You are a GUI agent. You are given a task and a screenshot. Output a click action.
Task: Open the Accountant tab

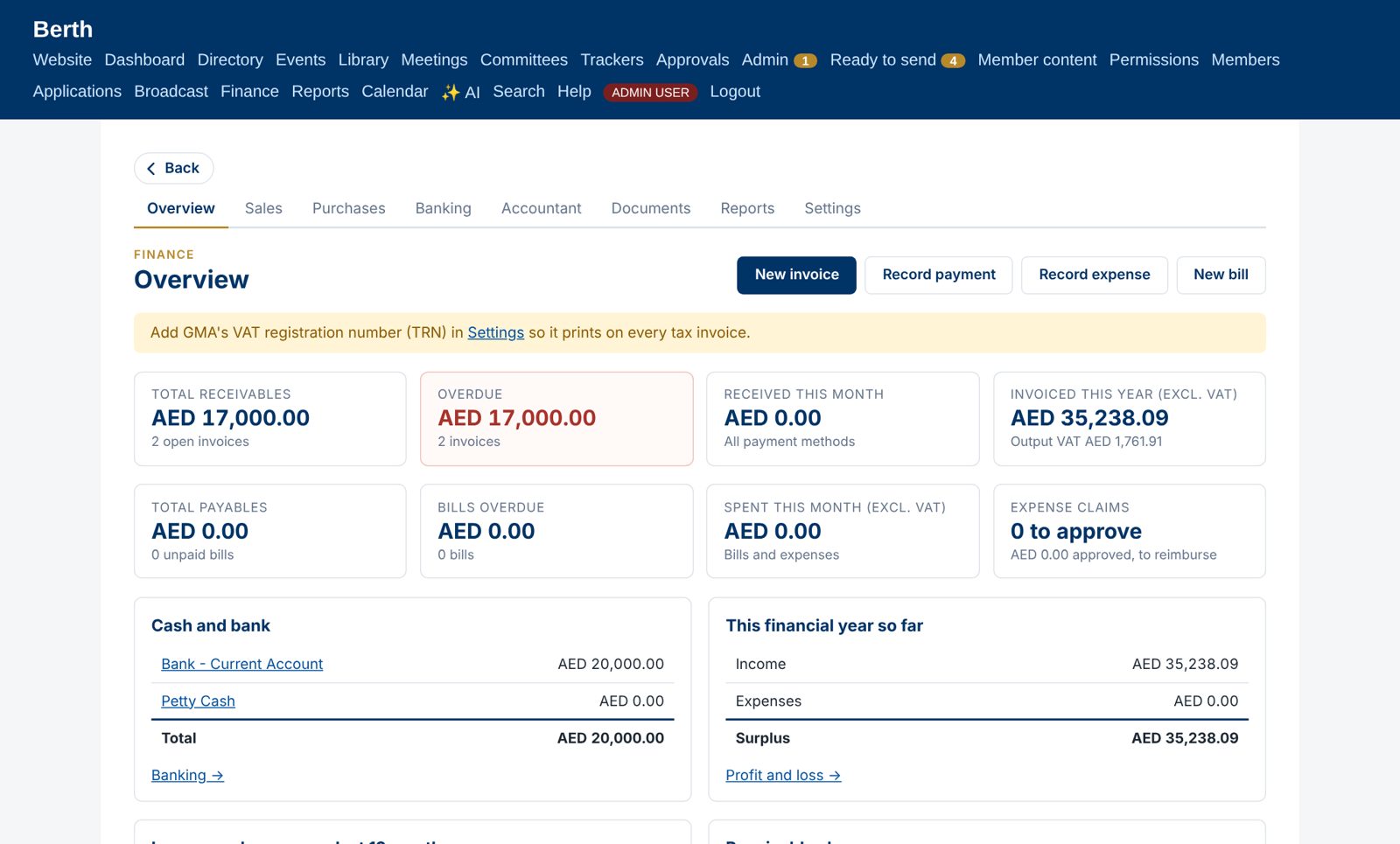pos(542,208)
